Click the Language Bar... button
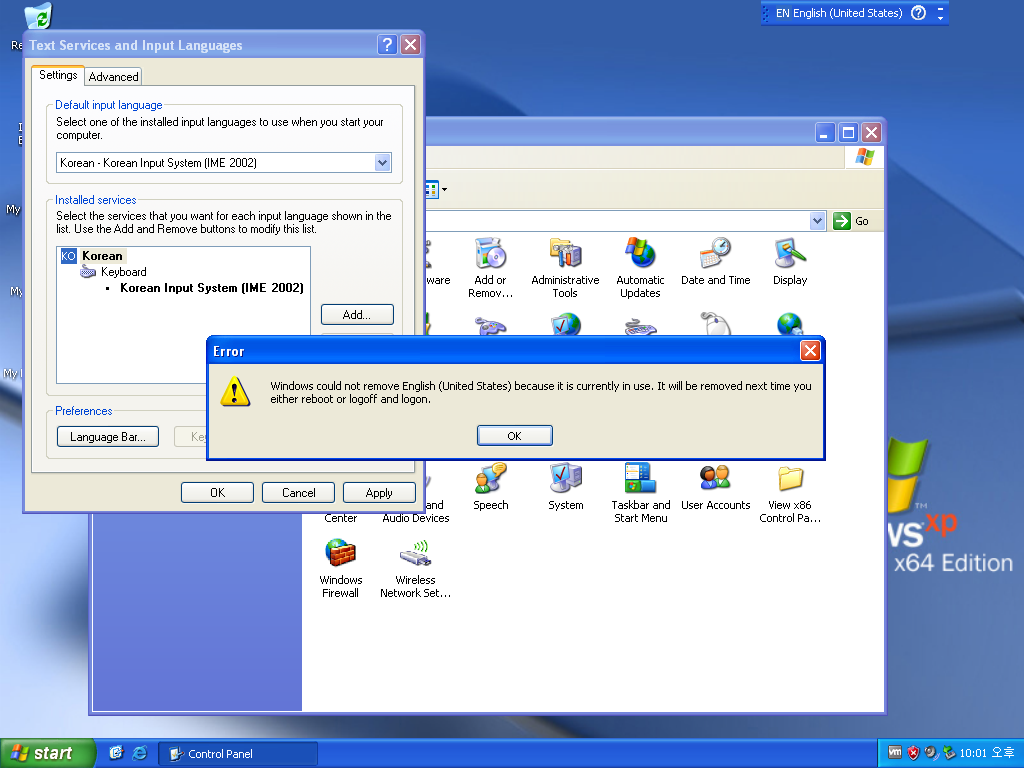 point(108,437)
